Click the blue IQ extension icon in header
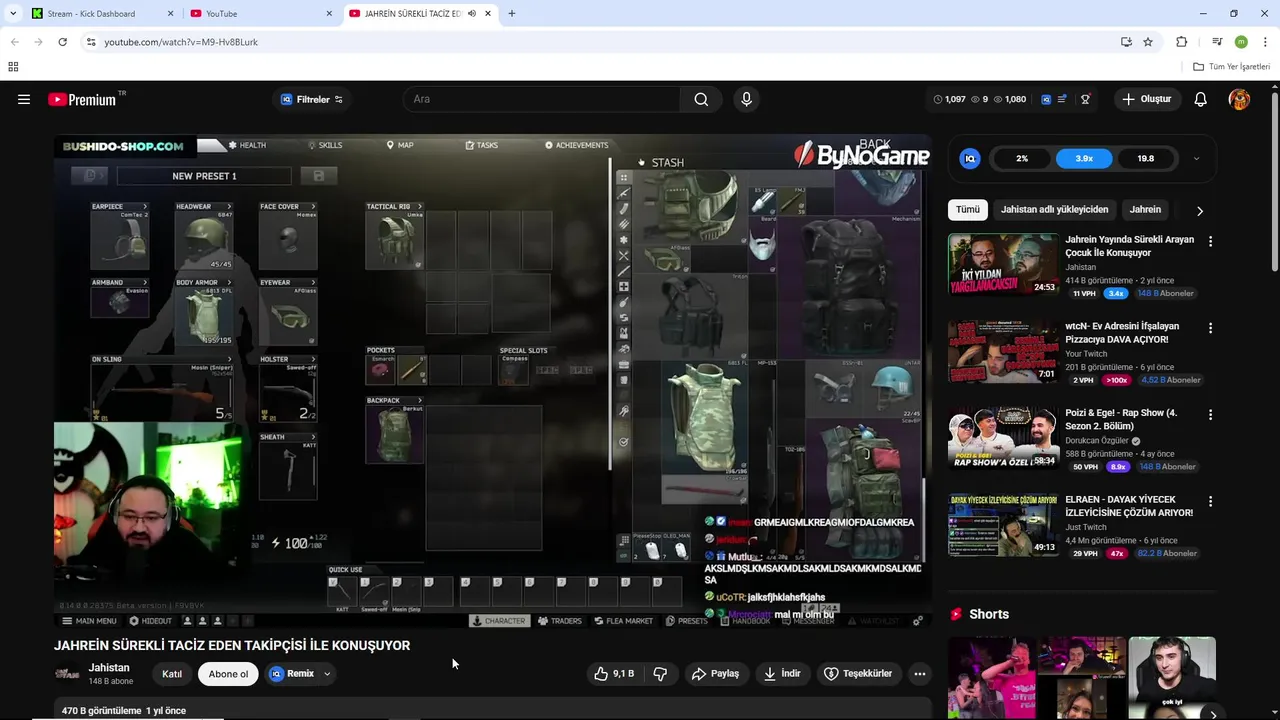 pyautogui.click(x=1046, y=99)
